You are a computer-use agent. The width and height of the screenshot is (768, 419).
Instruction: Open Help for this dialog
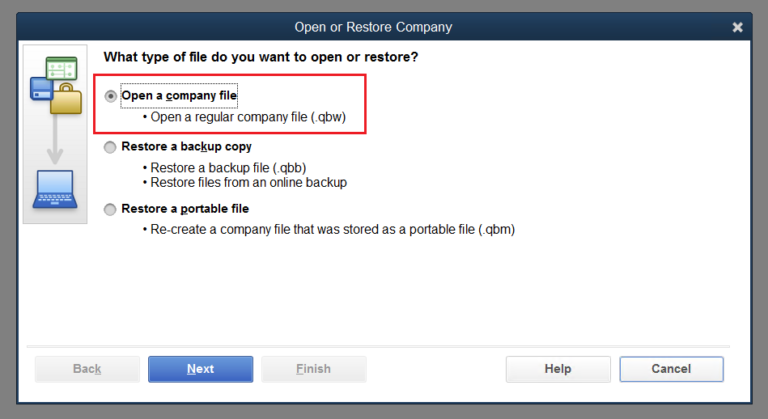[558, 369]
